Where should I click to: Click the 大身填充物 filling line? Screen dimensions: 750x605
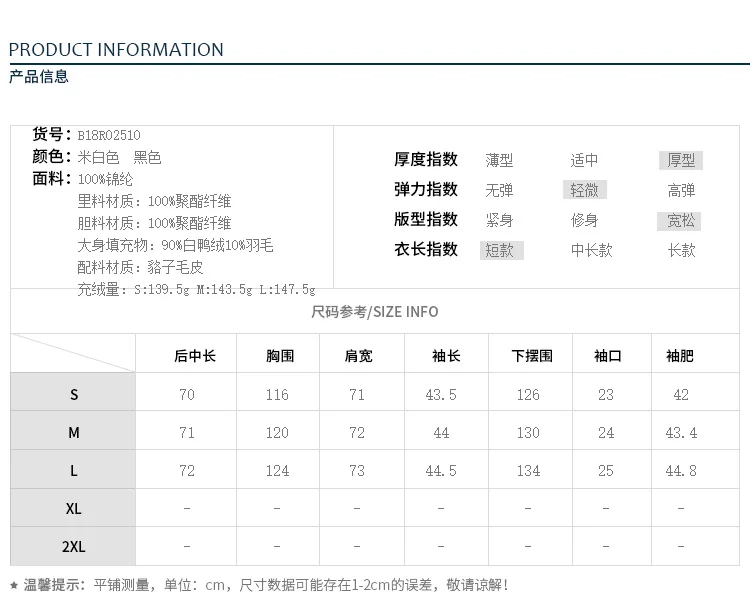pos(175,245)
